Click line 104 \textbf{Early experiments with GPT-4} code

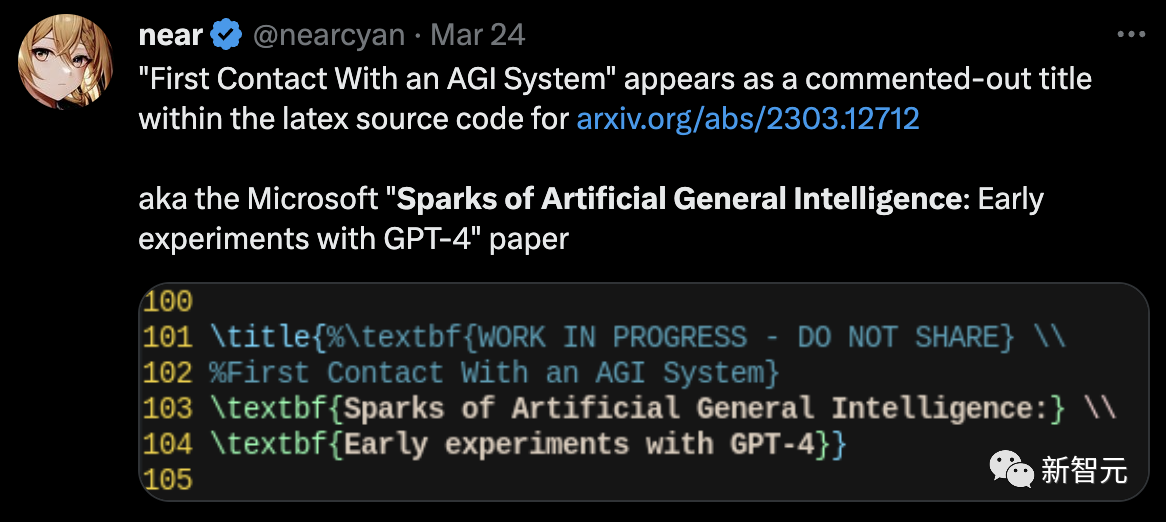click(x=528, y=444)
